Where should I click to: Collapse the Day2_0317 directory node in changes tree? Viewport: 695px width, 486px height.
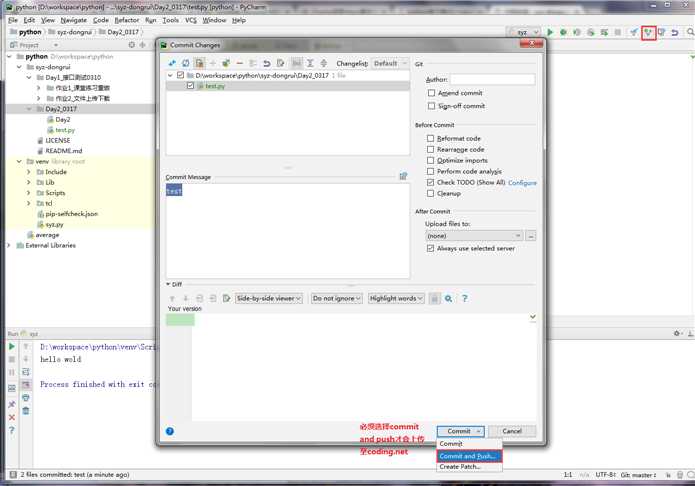coord(170,75)
